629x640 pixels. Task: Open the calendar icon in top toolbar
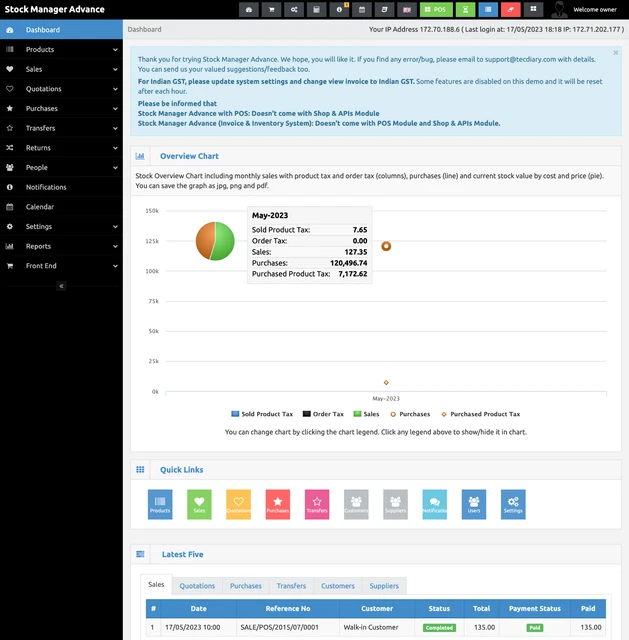click(x=362, y=9)
